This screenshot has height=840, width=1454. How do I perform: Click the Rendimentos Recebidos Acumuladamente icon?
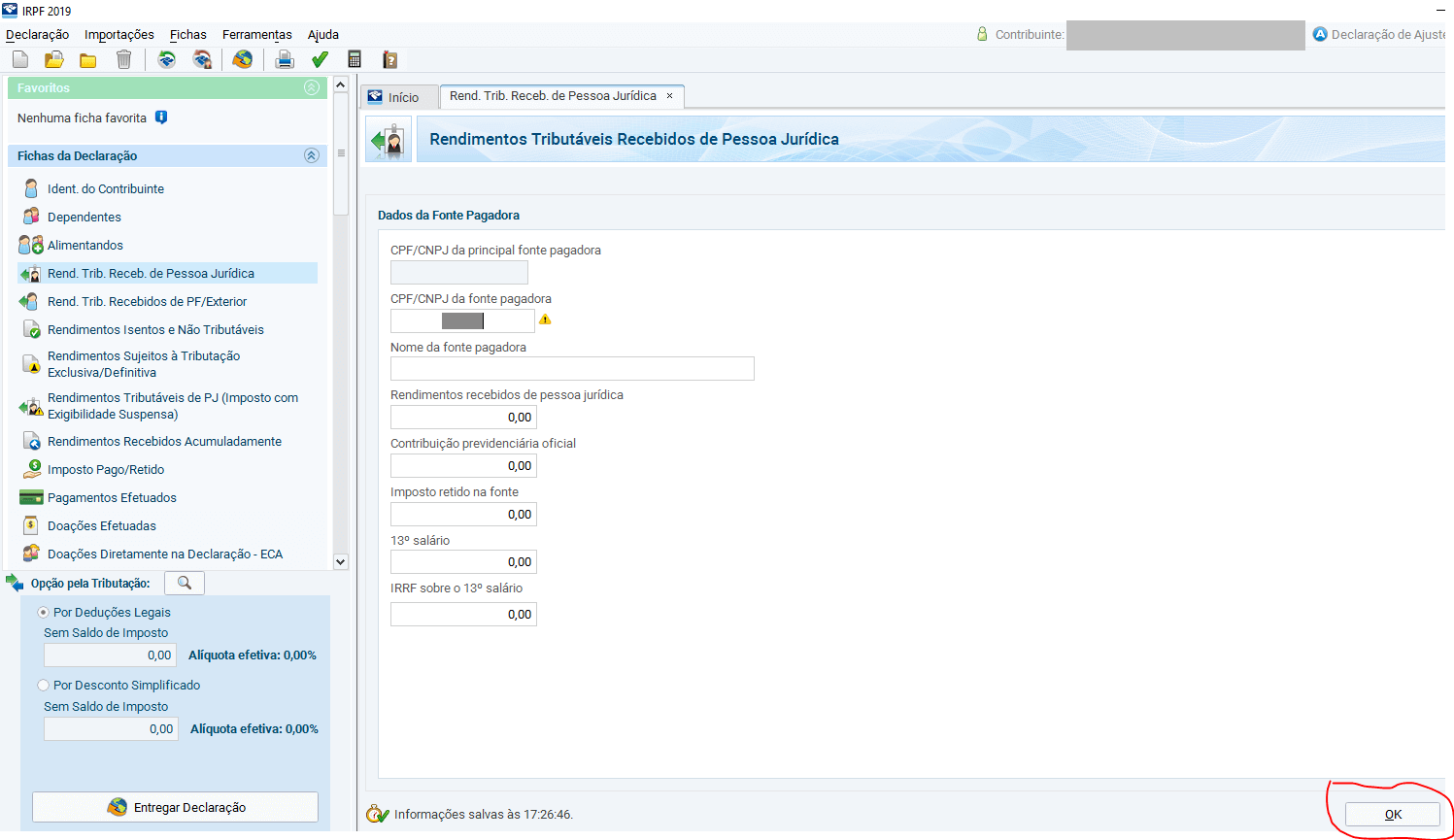tap(31, 441)
